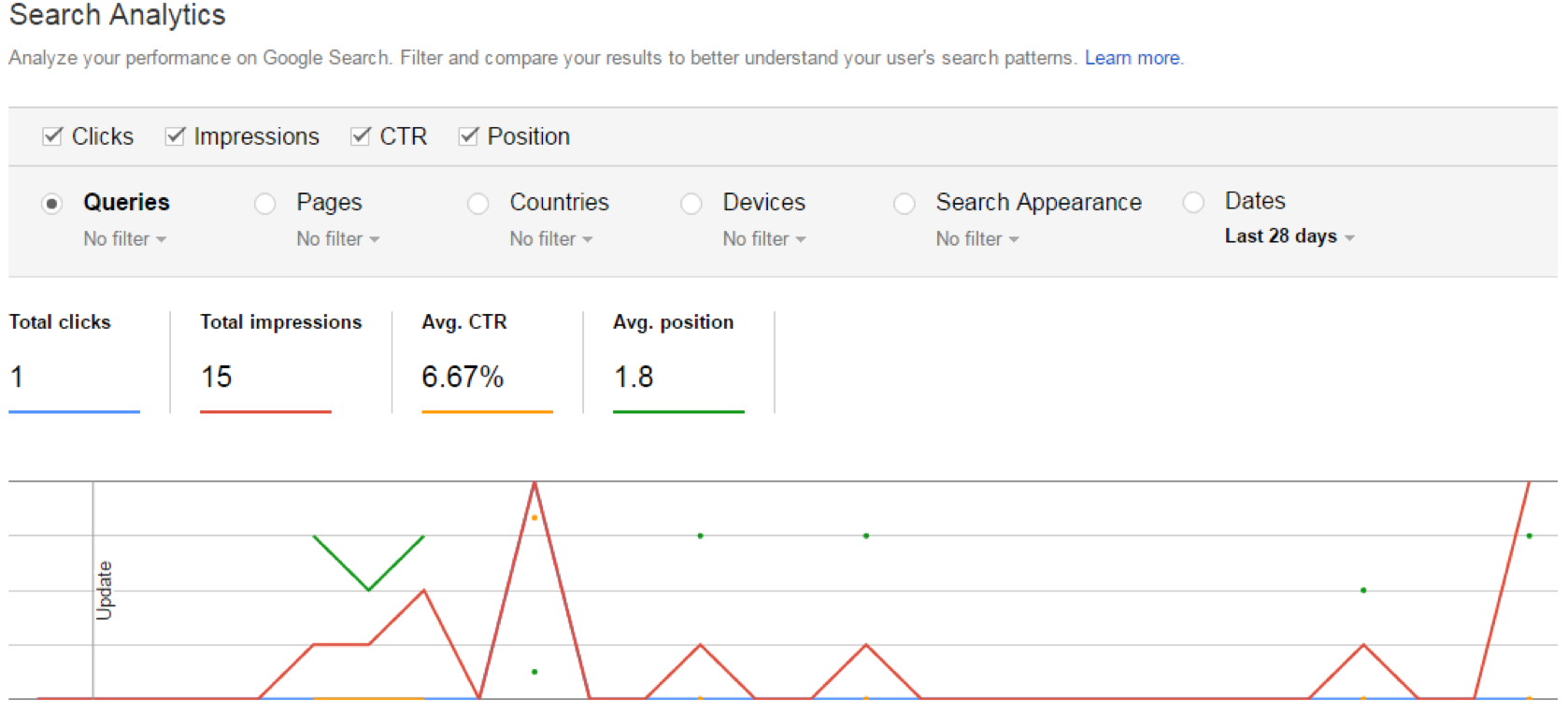Expand the Pages No filter dropdown

pos(337,239)
